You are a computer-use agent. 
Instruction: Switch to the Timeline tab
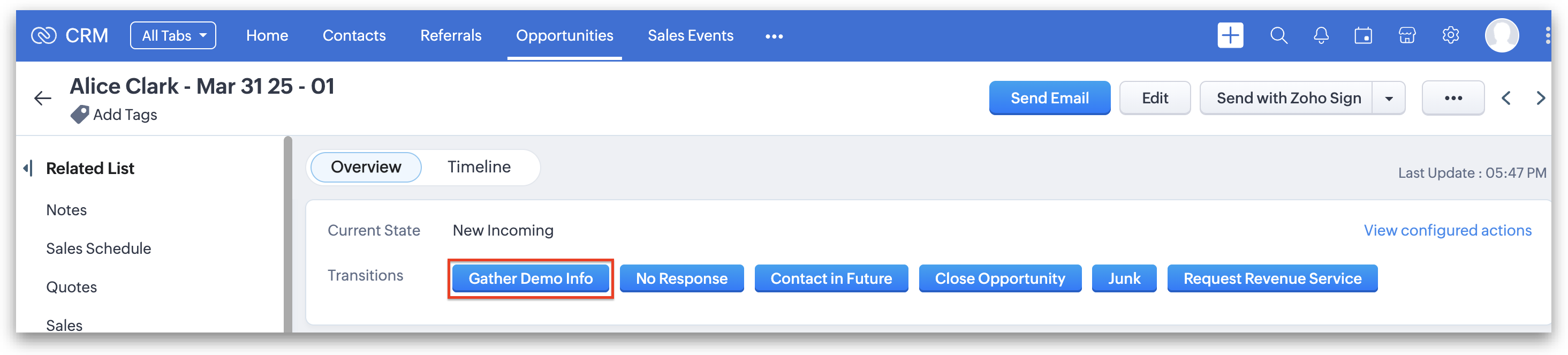pos(479,167)
